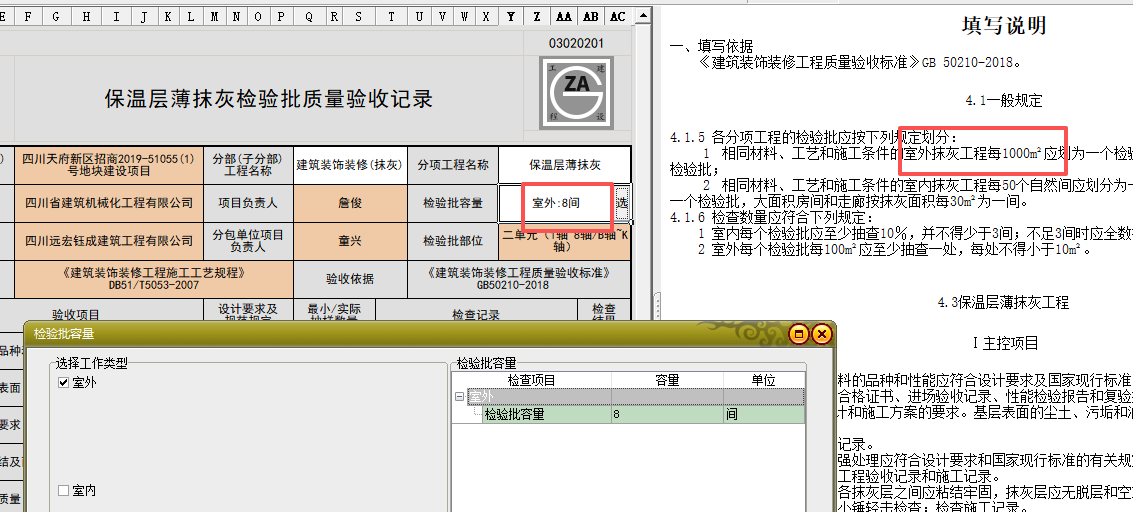Click the 4.3保温层薄抹灰工程 section heading

(1003, 303)
